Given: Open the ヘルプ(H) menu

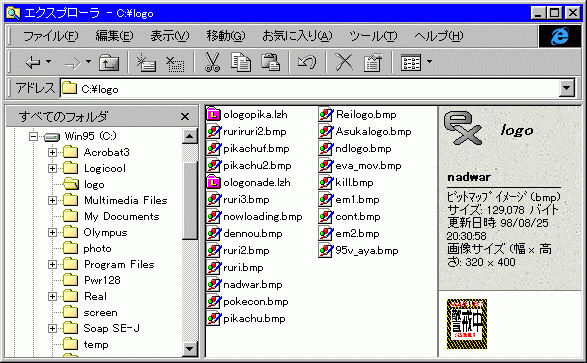Looking at the screenshot, I should (x=438, y=36).
